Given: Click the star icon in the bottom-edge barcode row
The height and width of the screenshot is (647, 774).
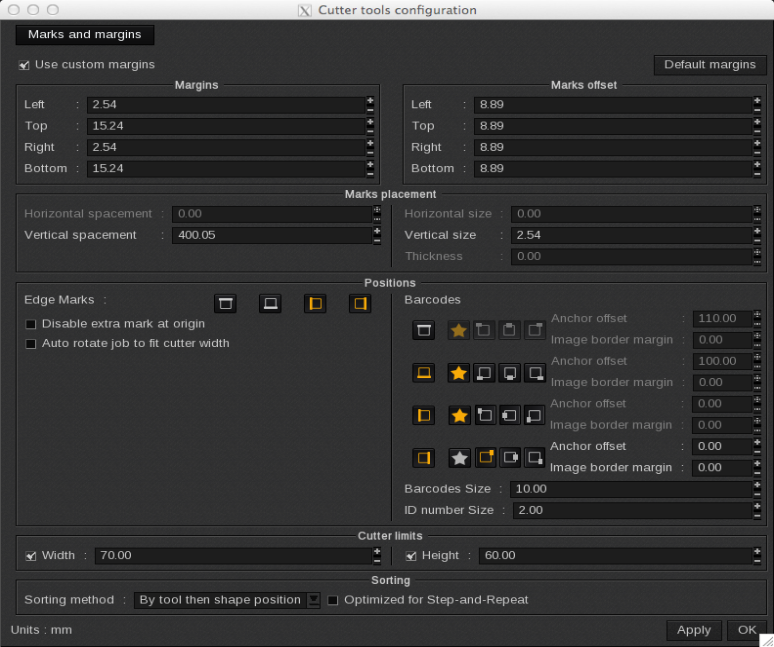Looking at the screenshot, I should [x=459, y=373].
